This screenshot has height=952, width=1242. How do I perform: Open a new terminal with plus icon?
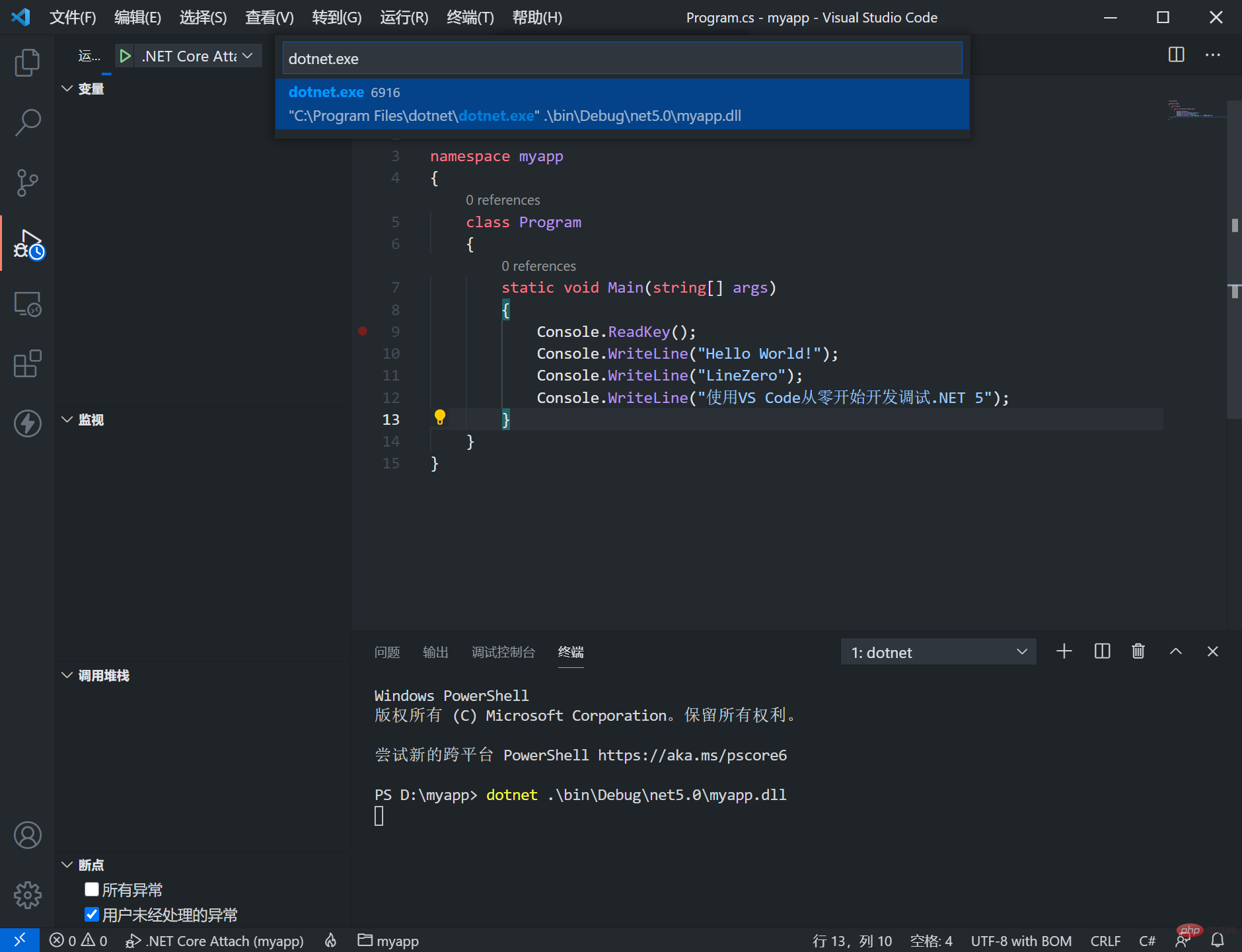click(1063, 651)
